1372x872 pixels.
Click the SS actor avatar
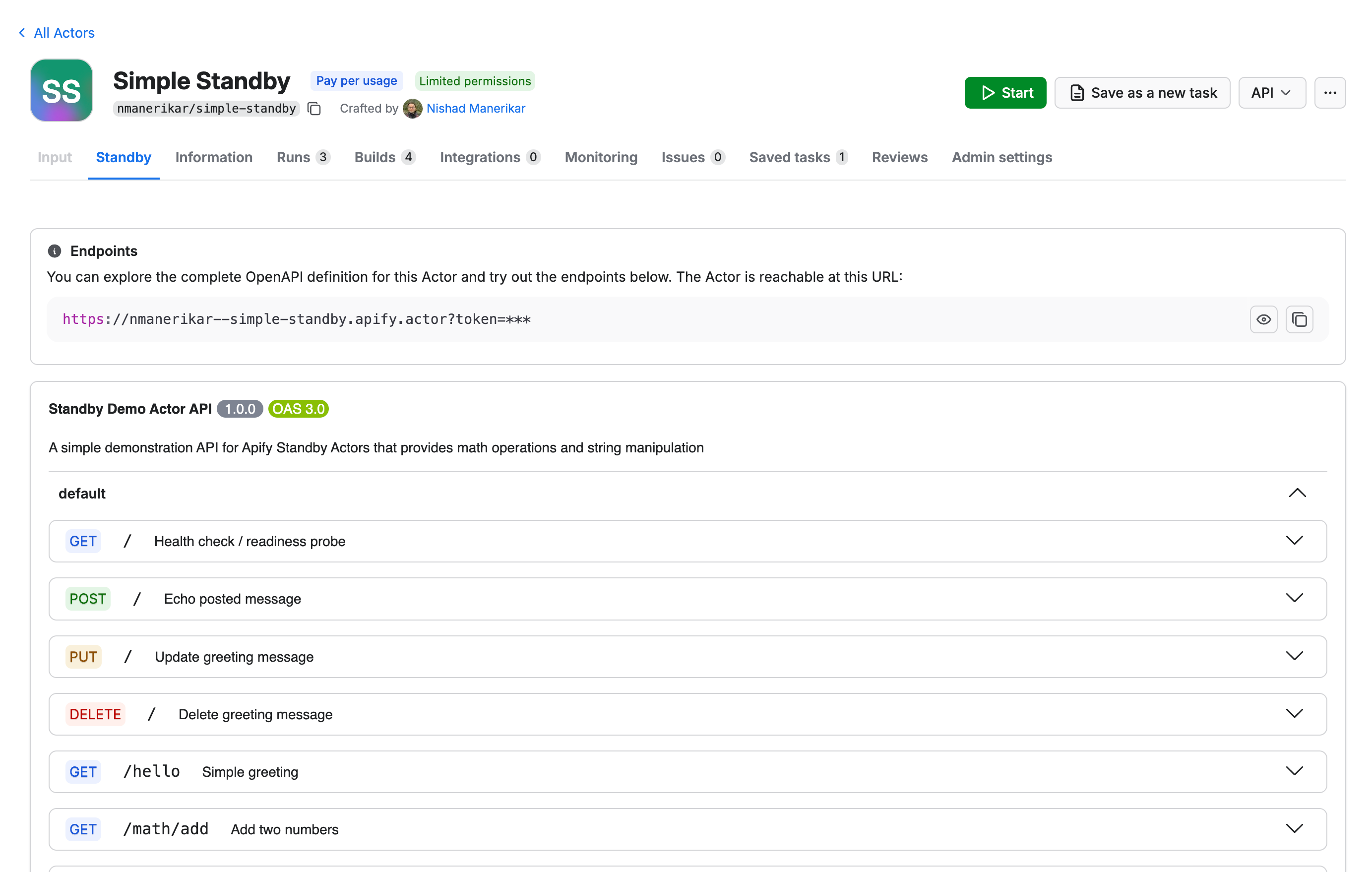tap(61, 90)
